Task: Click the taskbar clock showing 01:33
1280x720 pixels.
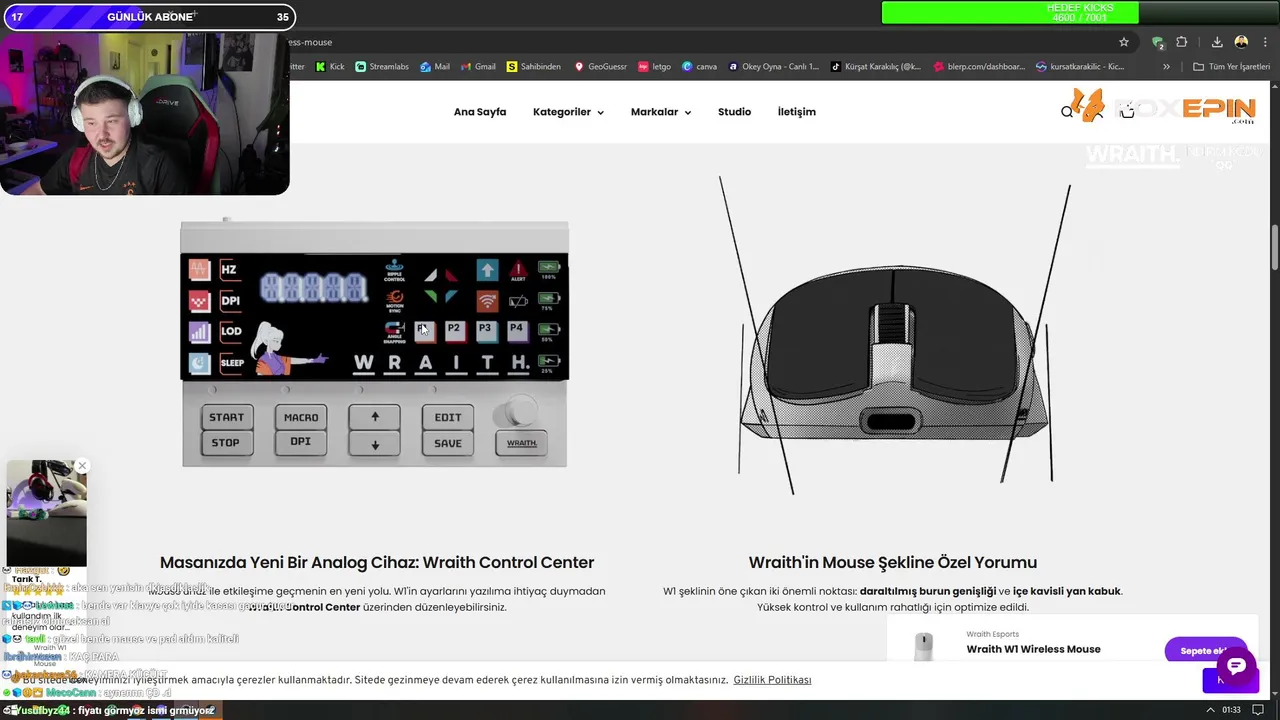Action: pyautogui.click(x=1231, y=710)
